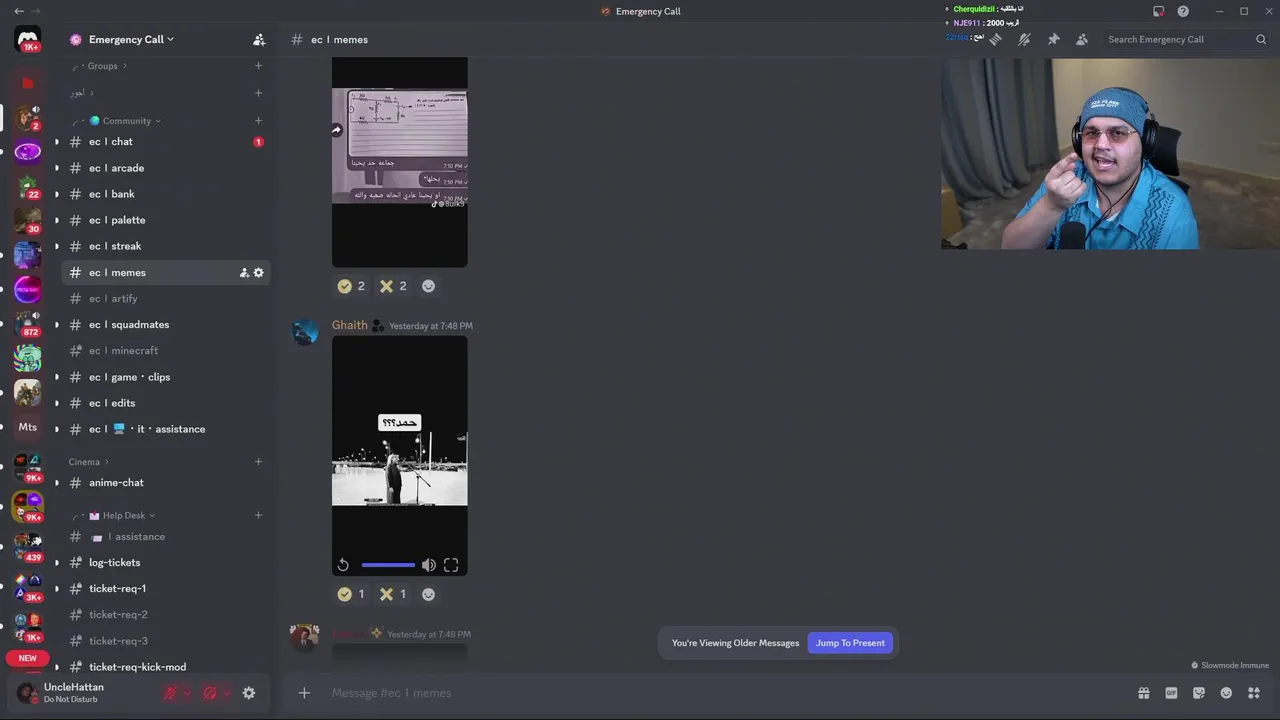Screen dimensions: 1280x720
Task: Open User Settings gear icon
Action: (x=249, y=693)
